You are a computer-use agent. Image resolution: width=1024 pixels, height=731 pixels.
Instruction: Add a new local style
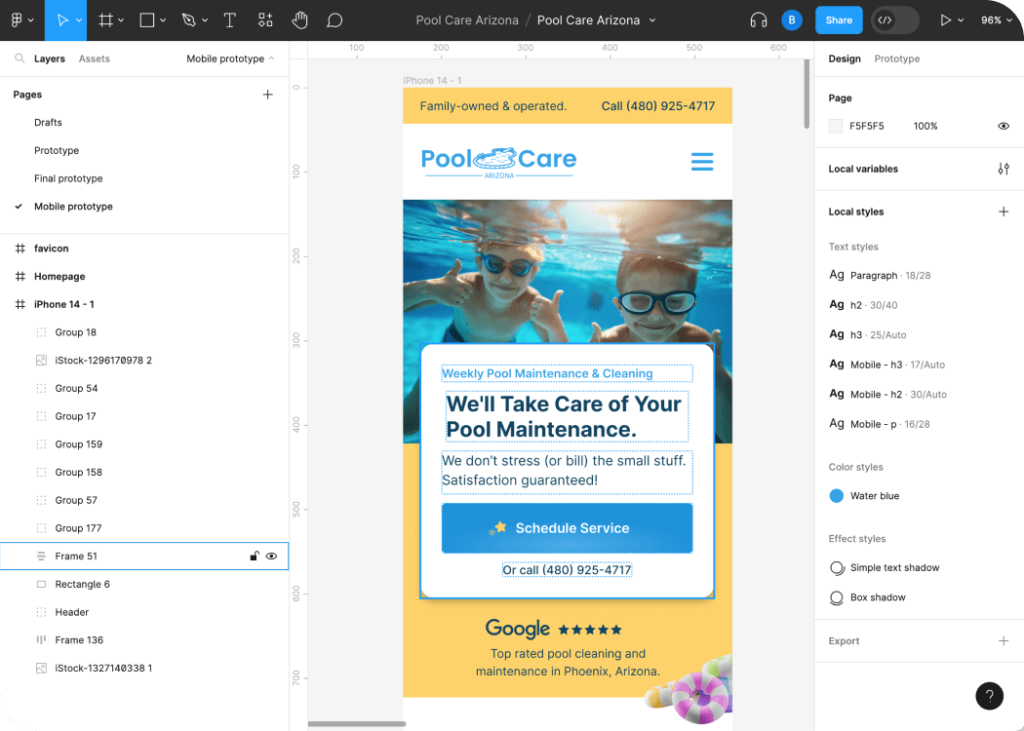[x=1003, y=212]
